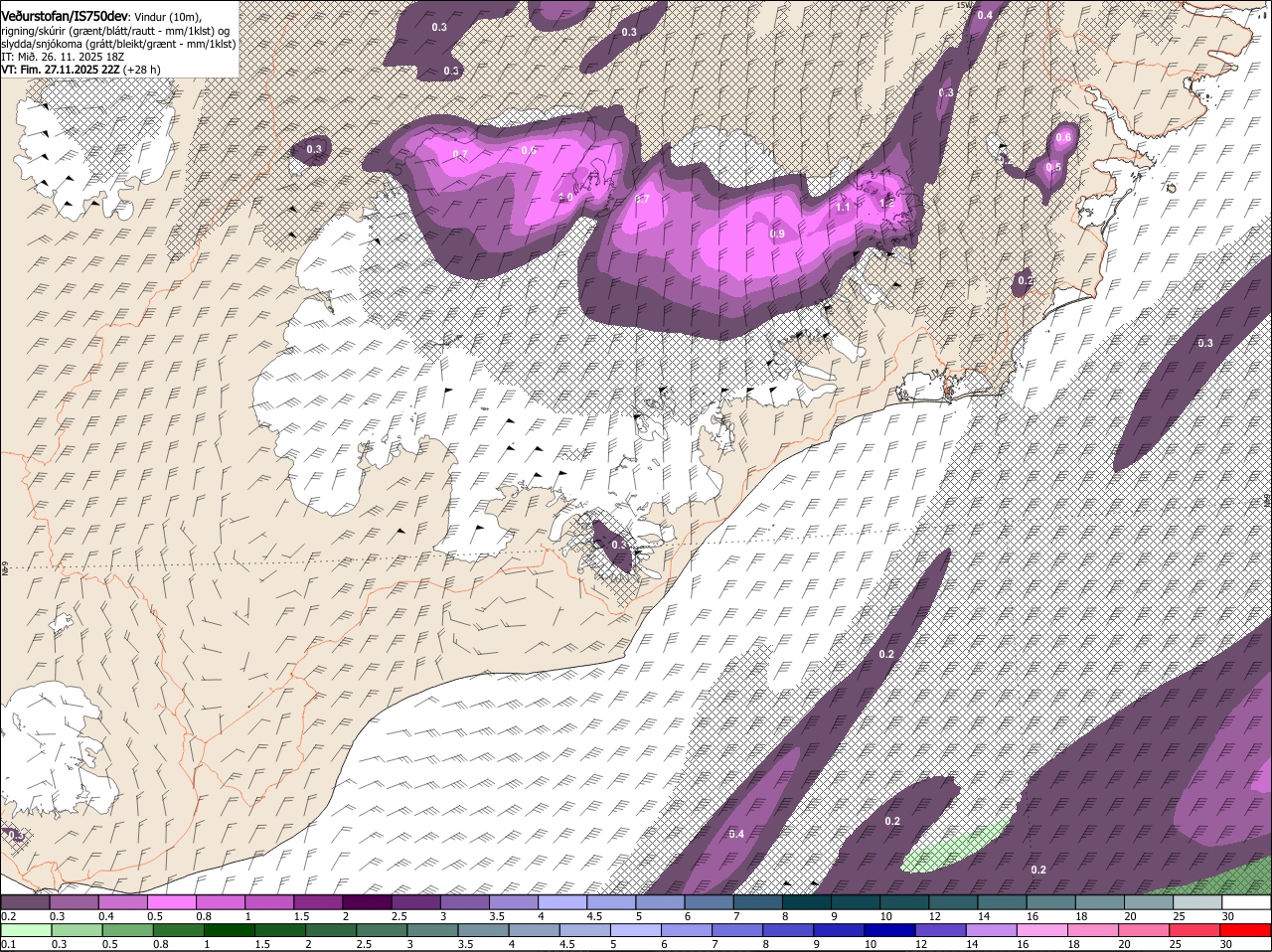Select the red lower legend swatch after 30

[x=1246, y=930]
